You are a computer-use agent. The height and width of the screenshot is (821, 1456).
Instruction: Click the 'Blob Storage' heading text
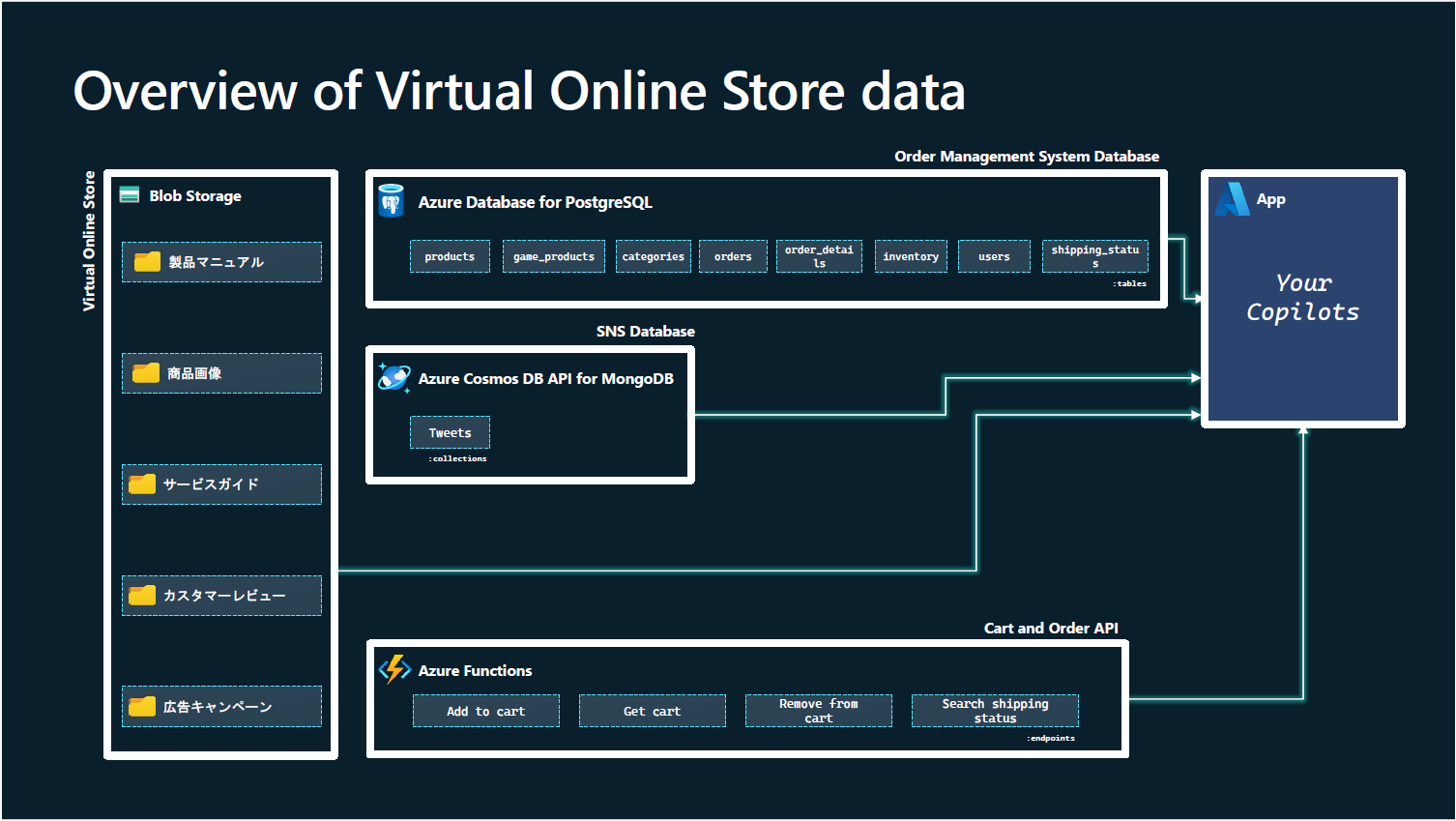click(x=195, y=195)
